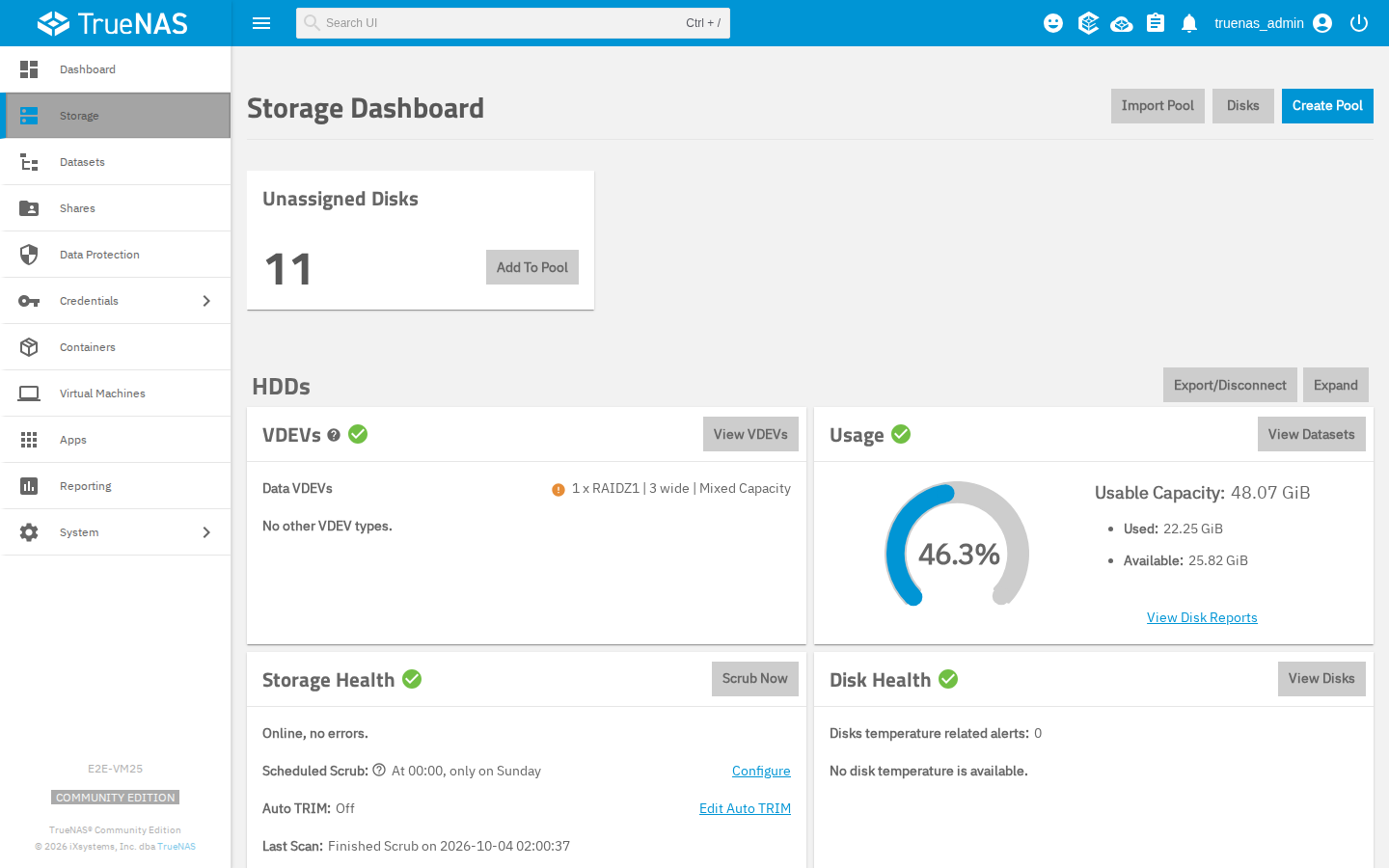Open the user account avatar icon
The width and height of the screenshot is (1389, 868).
click(1322, 23)
